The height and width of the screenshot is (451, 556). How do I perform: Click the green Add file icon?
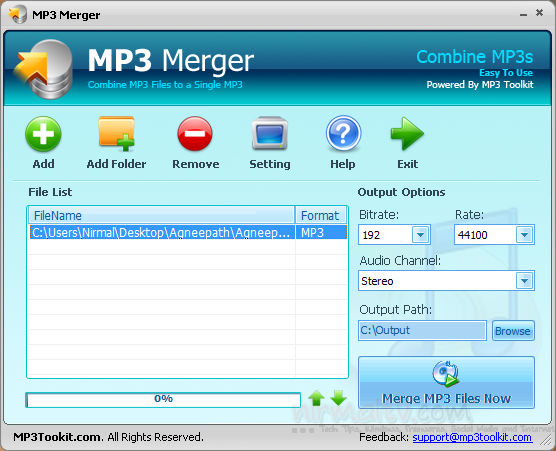click(x=43, y=135)
